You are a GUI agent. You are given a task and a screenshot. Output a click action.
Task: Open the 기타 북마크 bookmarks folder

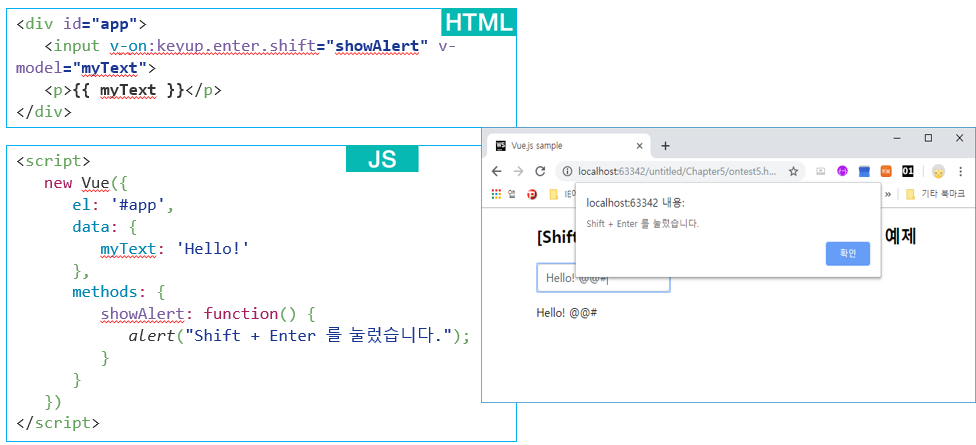(x=936, y=194)
